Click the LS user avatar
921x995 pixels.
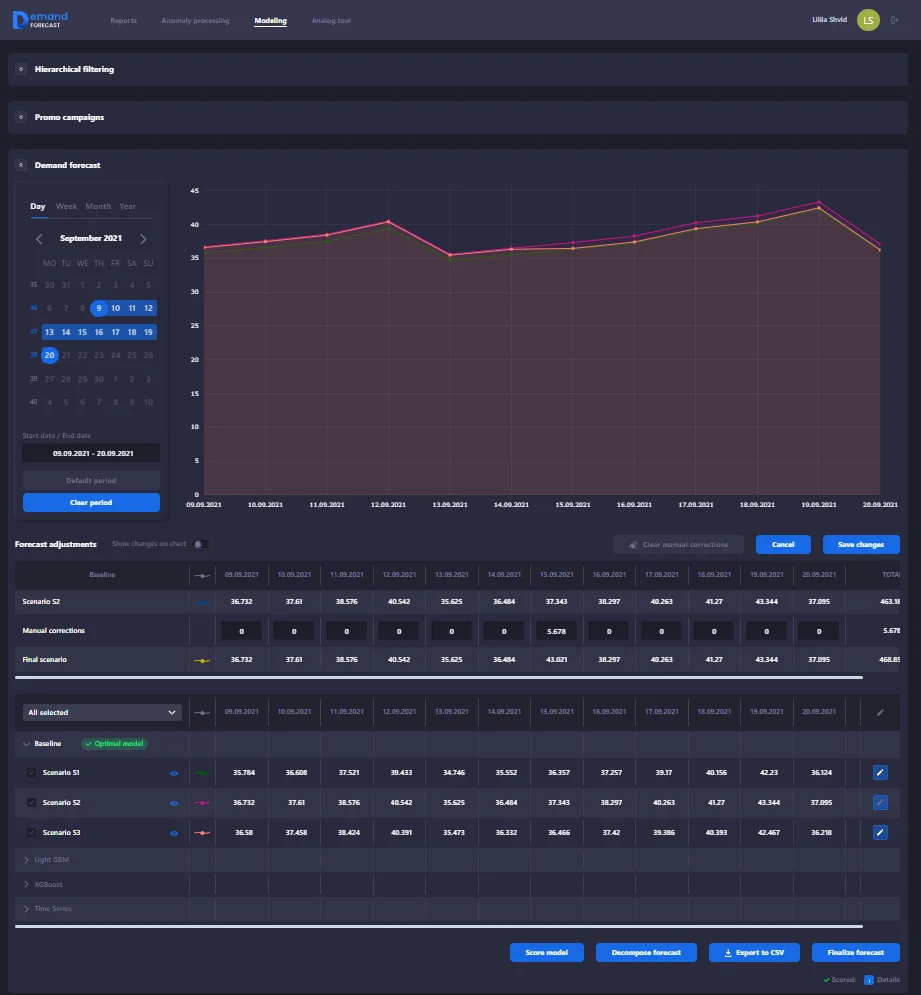[868, 20]
